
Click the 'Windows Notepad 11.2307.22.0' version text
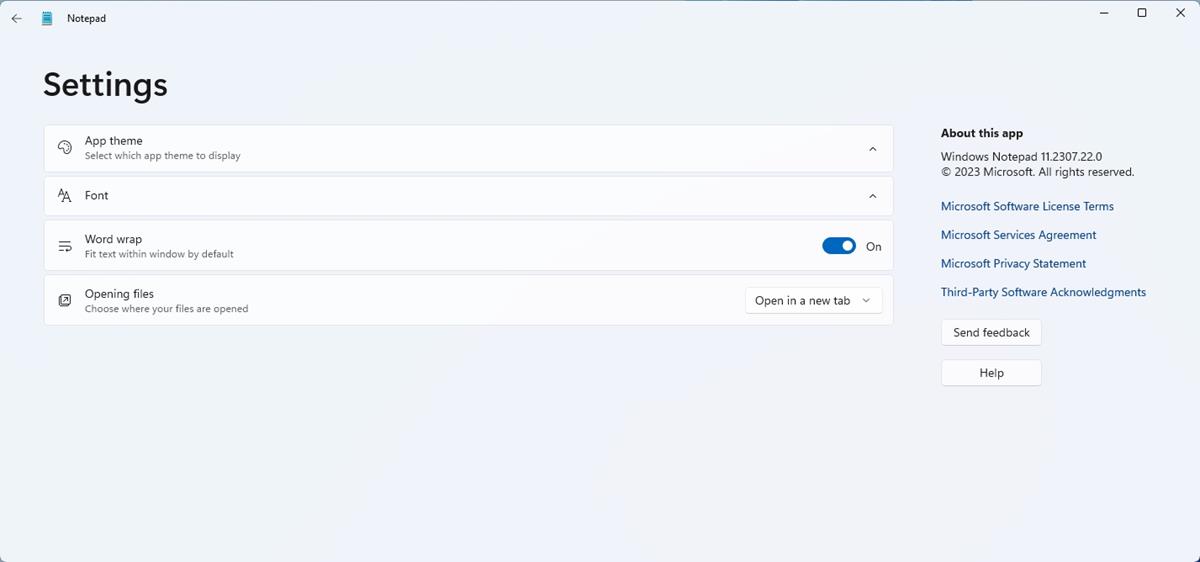coord(1021,157)
